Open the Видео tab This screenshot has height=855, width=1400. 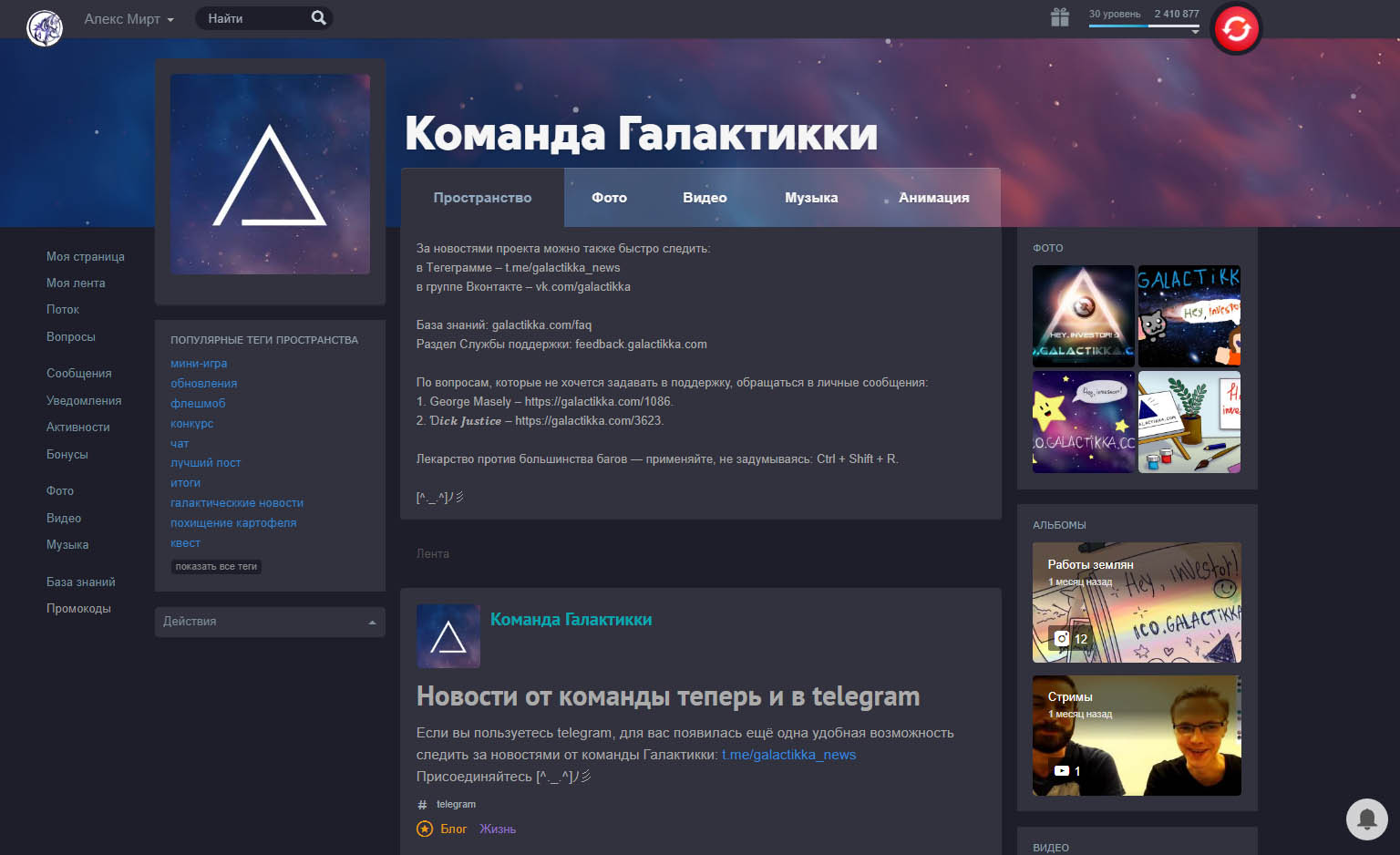click(705, 198)
